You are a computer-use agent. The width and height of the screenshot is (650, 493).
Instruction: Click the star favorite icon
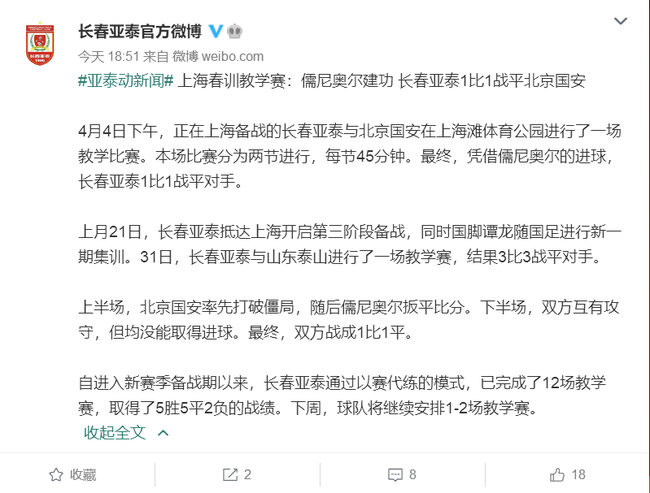56,475
